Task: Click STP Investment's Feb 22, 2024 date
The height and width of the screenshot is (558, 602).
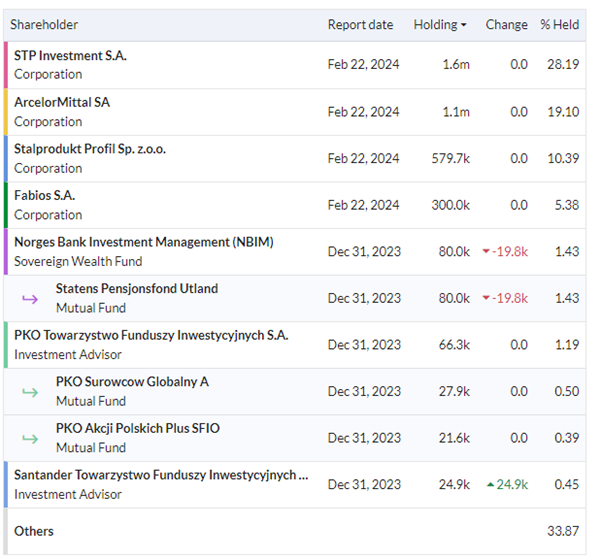Action: (363, 65)
